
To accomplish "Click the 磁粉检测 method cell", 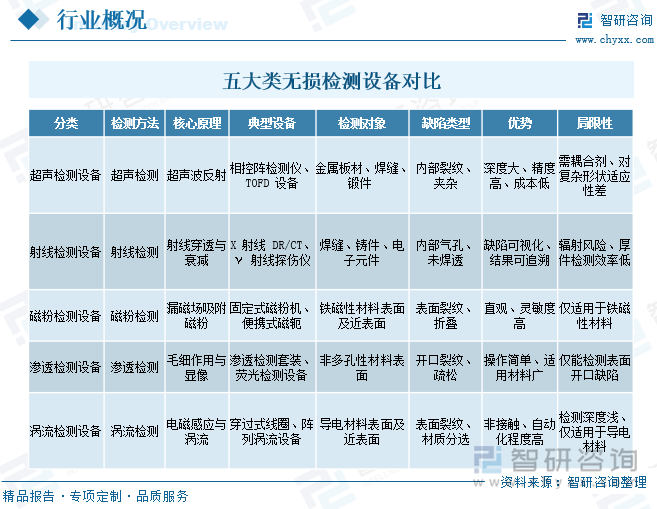I will (x=135, y=315).
